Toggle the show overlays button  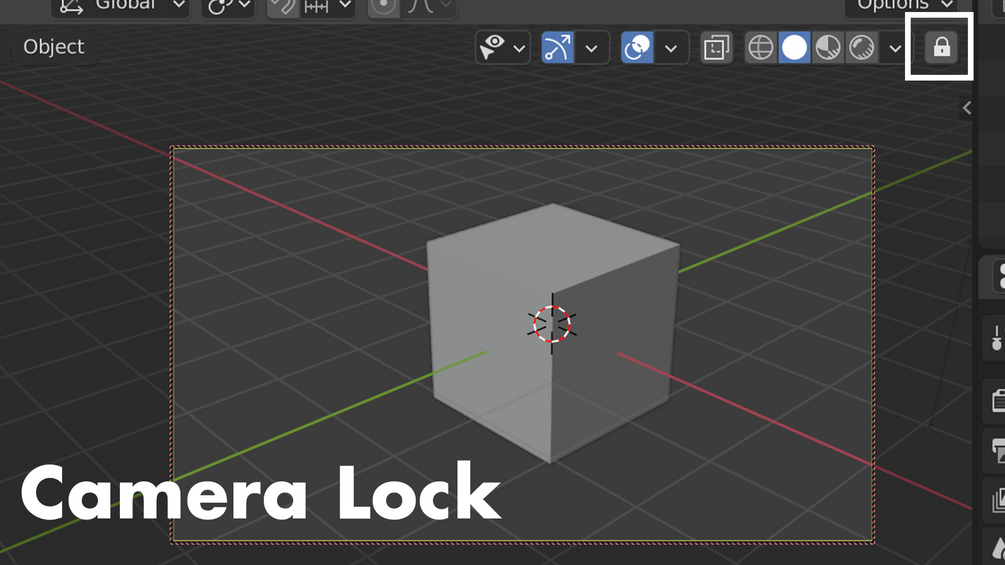[x=637, y=47]
